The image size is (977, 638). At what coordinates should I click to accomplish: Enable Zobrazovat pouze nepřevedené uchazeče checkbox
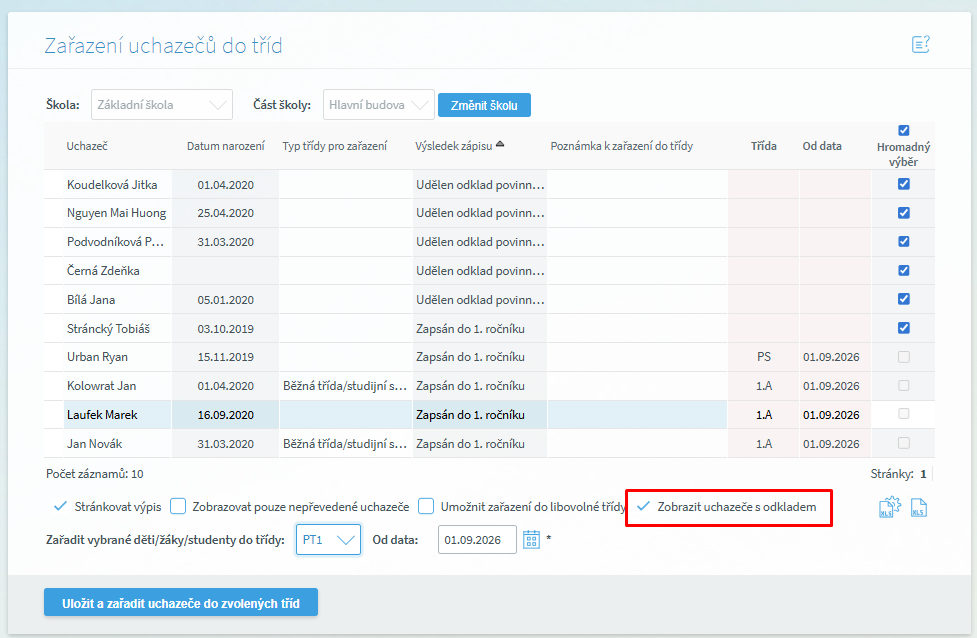(x=179, y=507)
